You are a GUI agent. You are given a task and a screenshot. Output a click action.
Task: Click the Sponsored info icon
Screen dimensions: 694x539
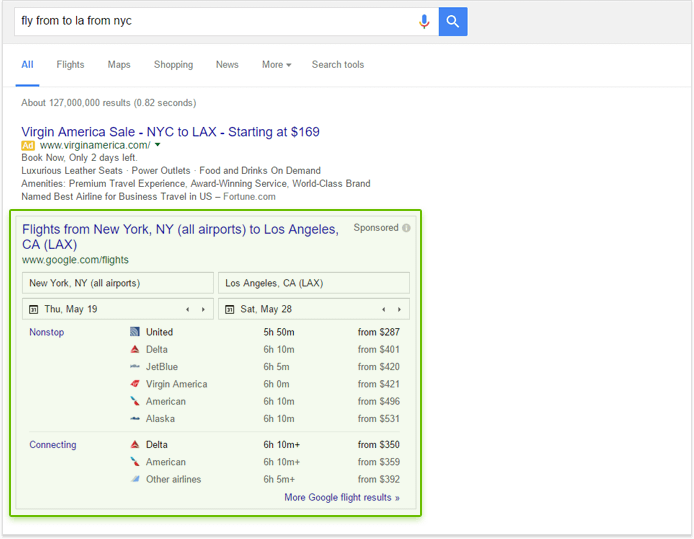click(406, 228)
